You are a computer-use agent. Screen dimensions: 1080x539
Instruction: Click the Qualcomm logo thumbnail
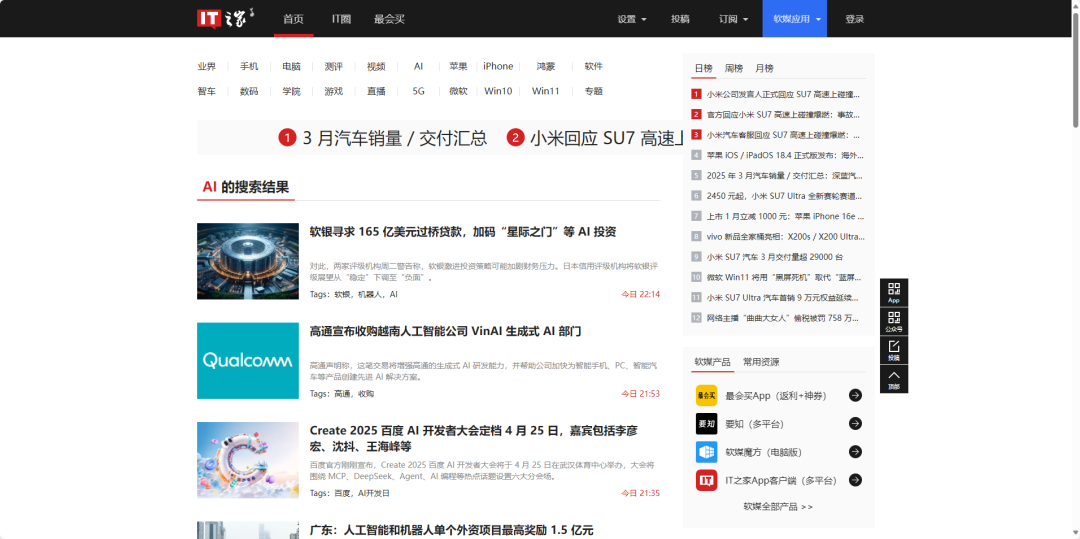[248, 361]
